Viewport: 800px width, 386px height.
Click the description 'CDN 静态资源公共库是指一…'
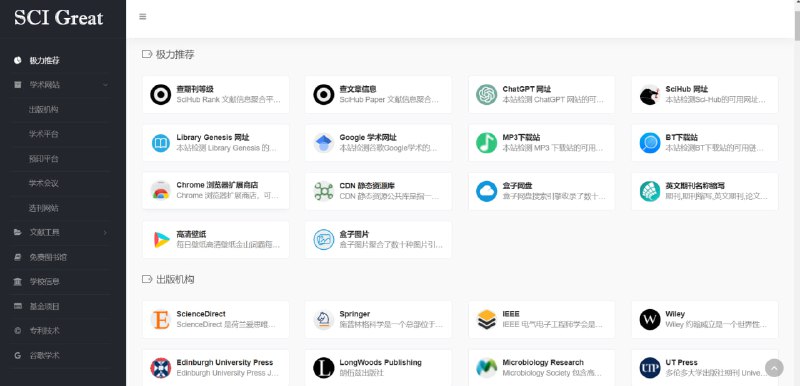pyautogui.click(x=389, y=197)
